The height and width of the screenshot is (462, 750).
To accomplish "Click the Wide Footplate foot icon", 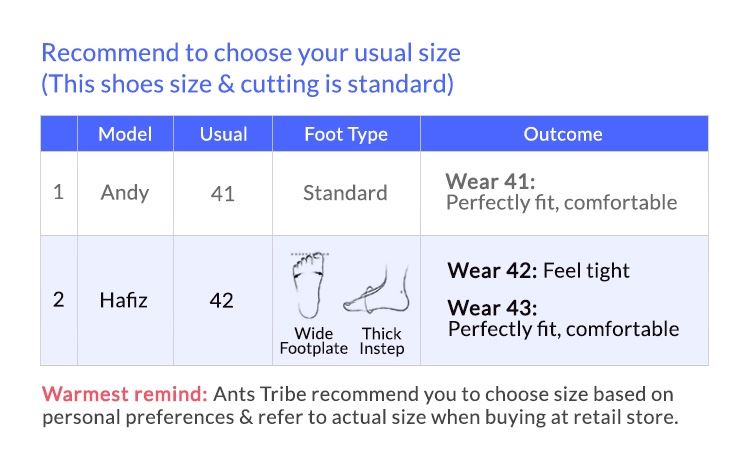I will [309, 286].
